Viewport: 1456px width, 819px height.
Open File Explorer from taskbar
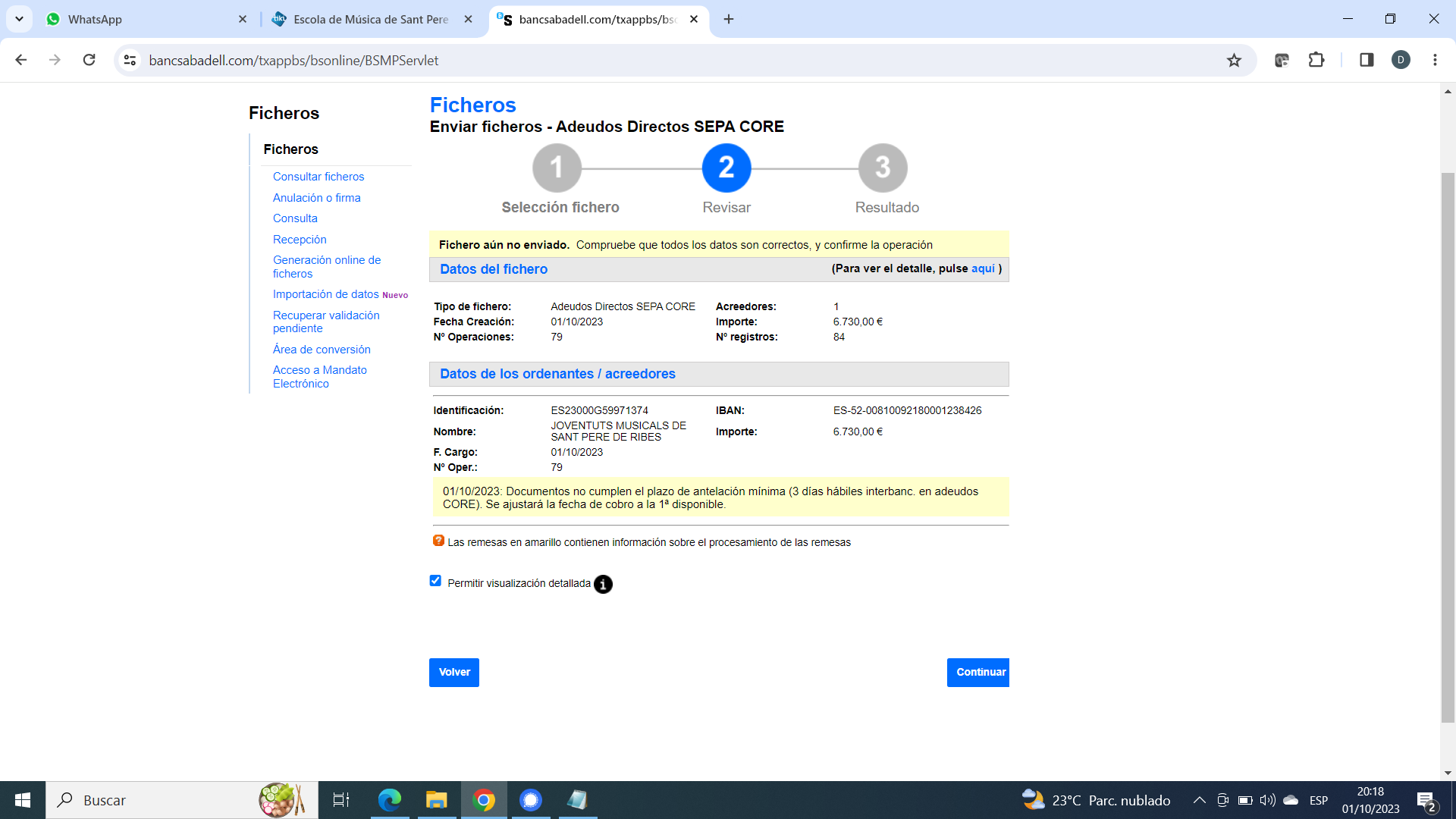point(437,800)
